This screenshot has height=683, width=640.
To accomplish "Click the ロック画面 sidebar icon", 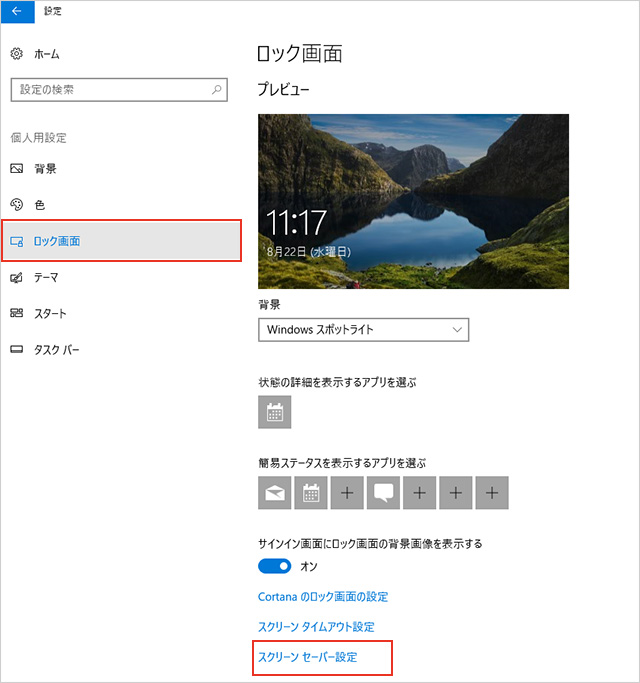I will (x=17, y=241).
